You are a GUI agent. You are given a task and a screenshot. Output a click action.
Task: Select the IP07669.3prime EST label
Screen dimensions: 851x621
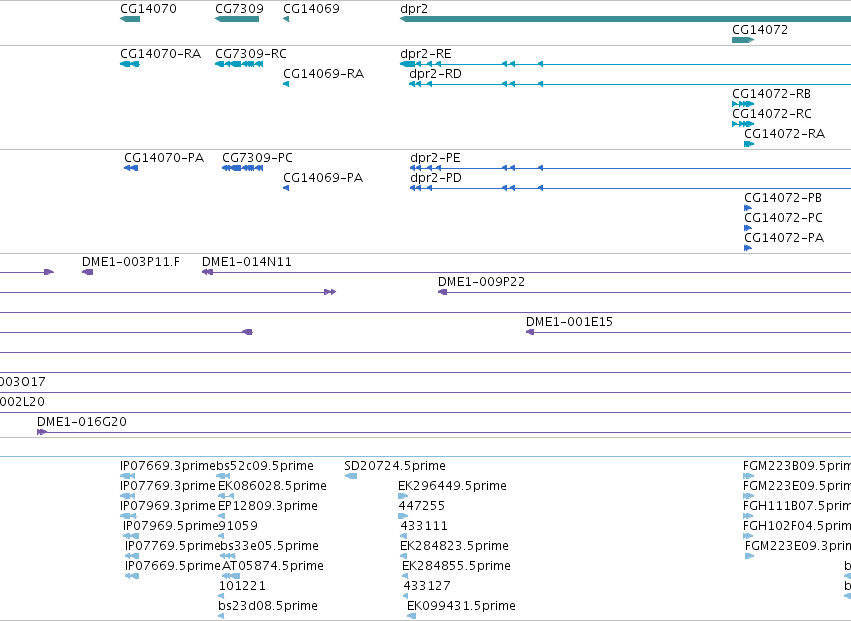tap(168, 466)
